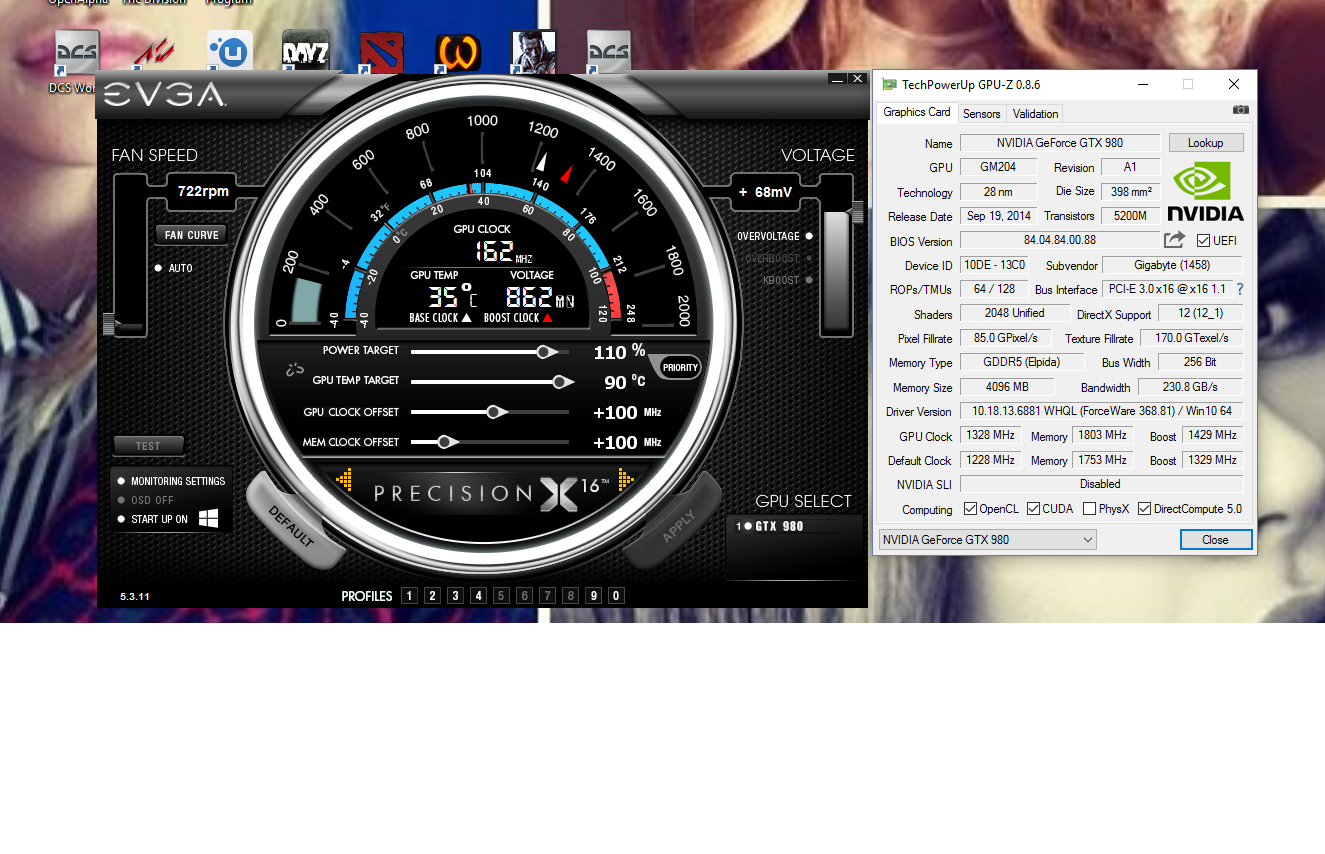Open the Uplay desktop shortcut

[230, 52]
